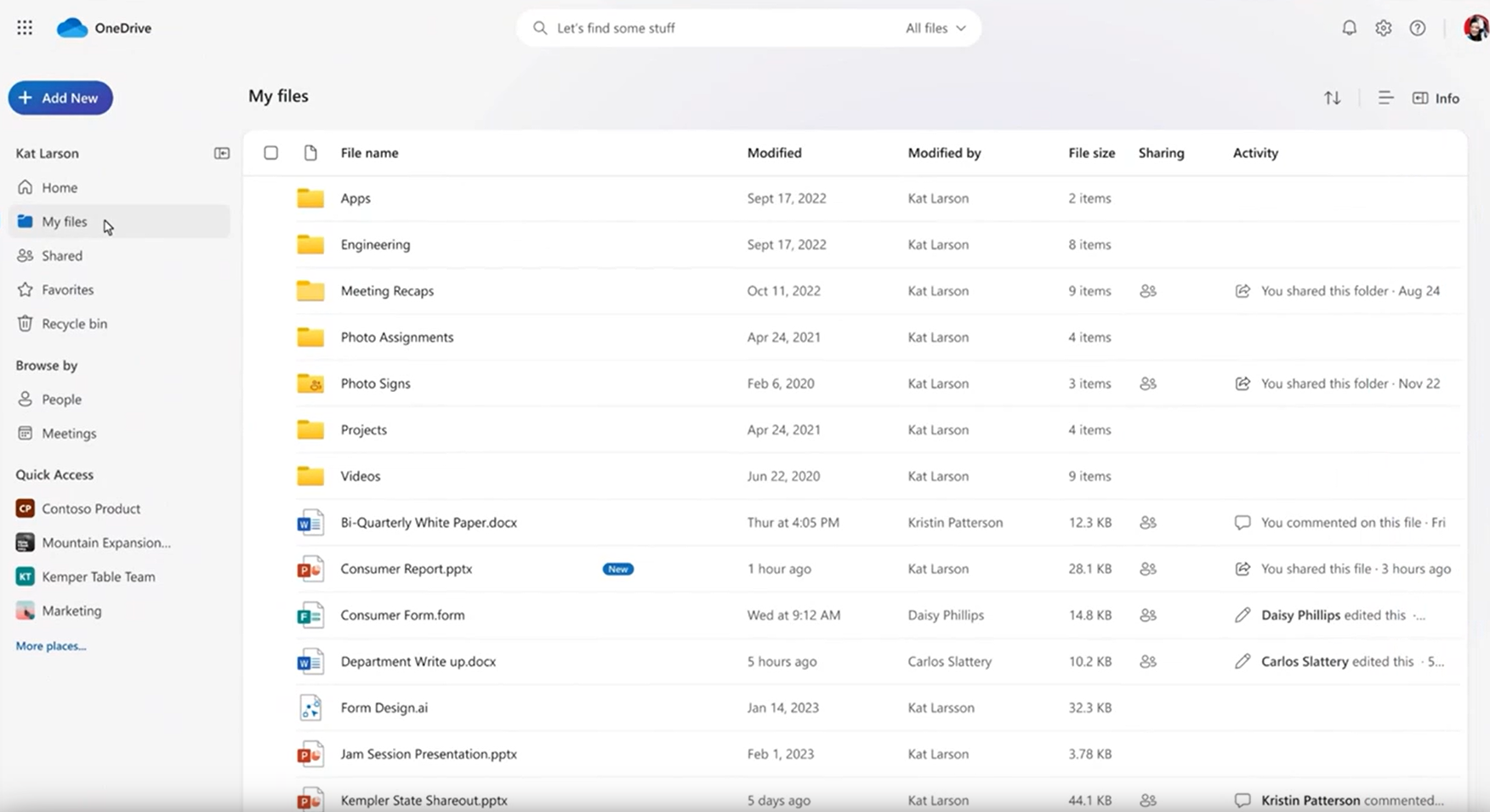
Task: Click the search magnifier icon
Action: click(x=540, y=28)
